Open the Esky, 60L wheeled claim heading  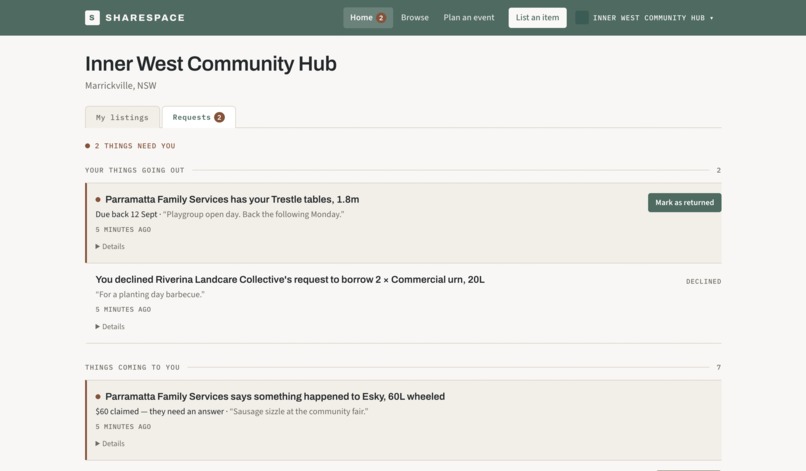[275, 396]
